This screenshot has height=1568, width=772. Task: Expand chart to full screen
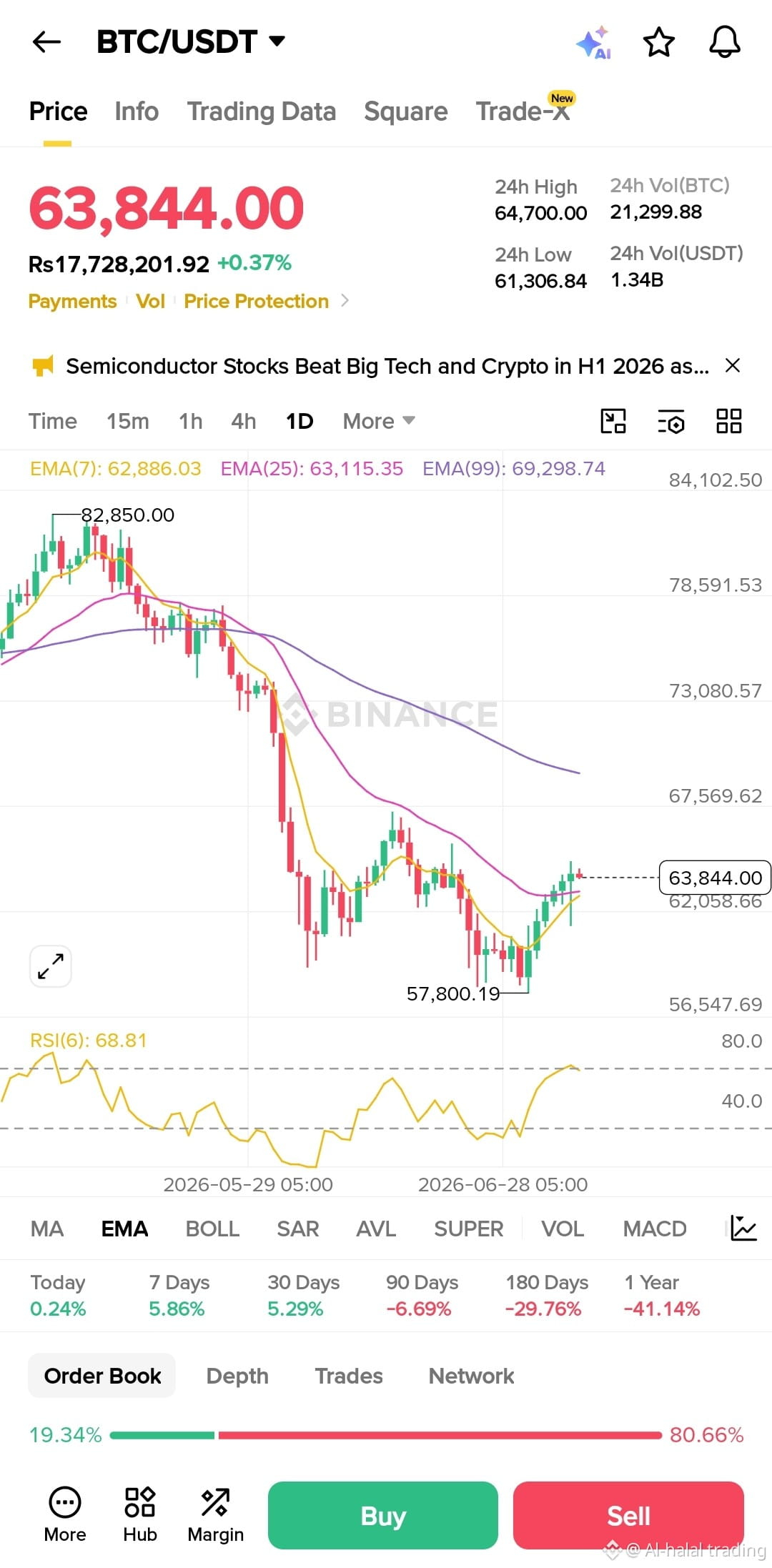51,967
